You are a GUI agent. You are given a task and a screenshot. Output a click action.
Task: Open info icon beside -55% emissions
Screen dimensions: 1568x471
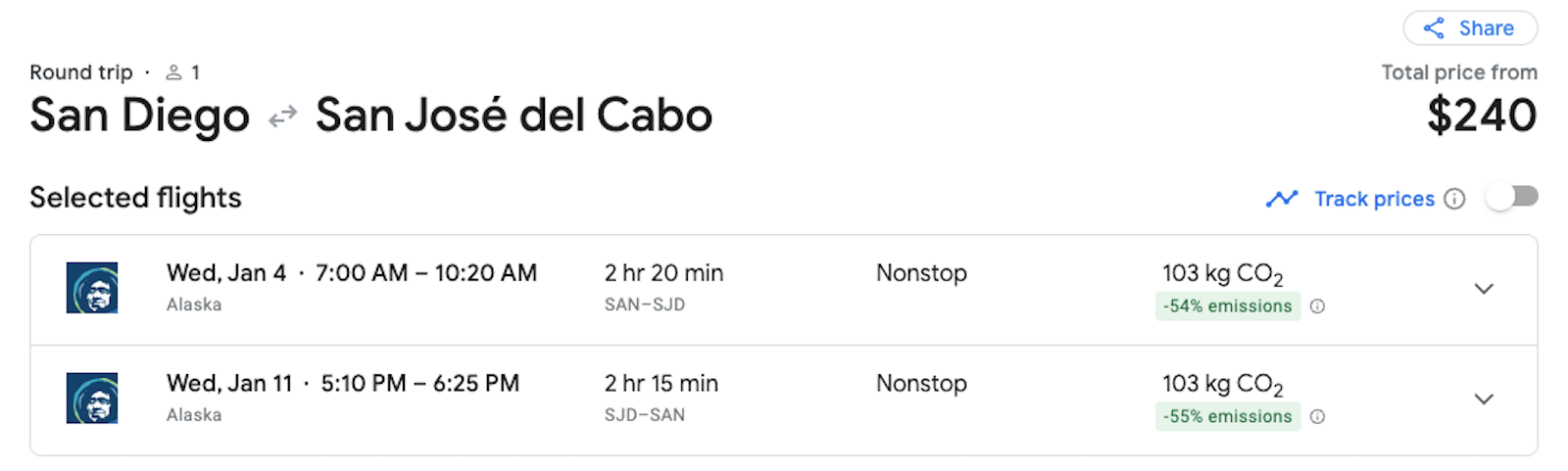point(1318,417)
